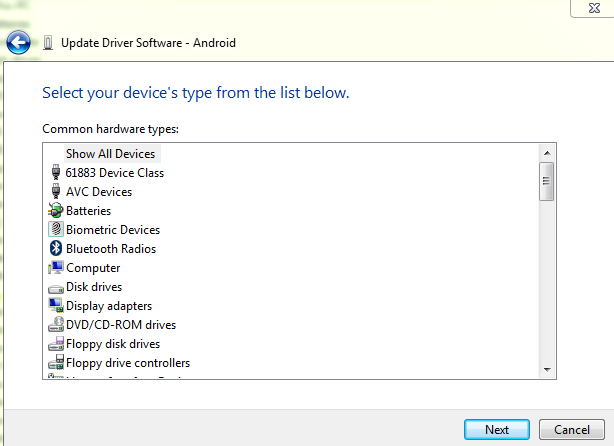
Task: Click the Display adapters icon
Action: coord(55,306)
